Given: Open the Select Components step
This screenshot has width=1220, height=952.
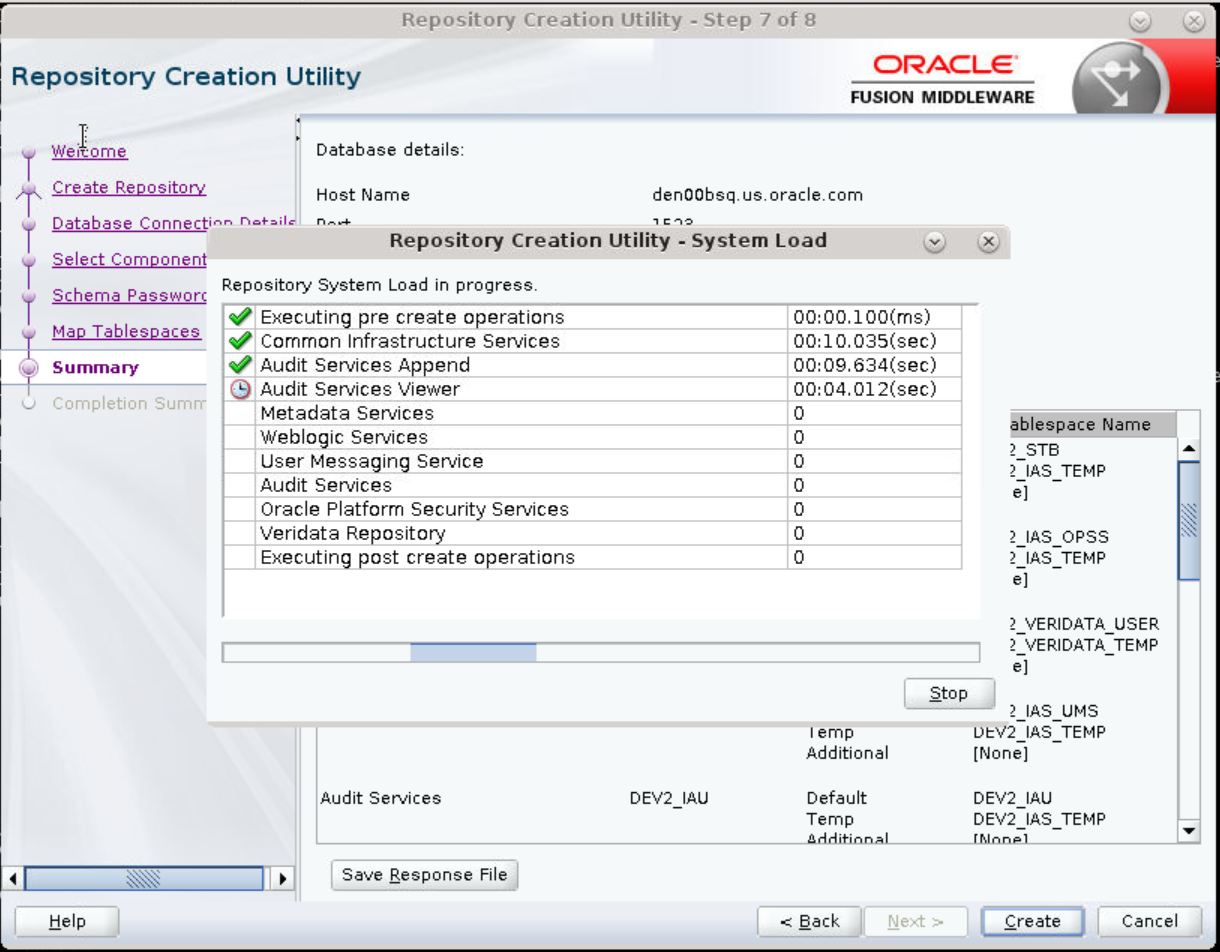Looking at the screenshot, I should click(x=129, y=259).
